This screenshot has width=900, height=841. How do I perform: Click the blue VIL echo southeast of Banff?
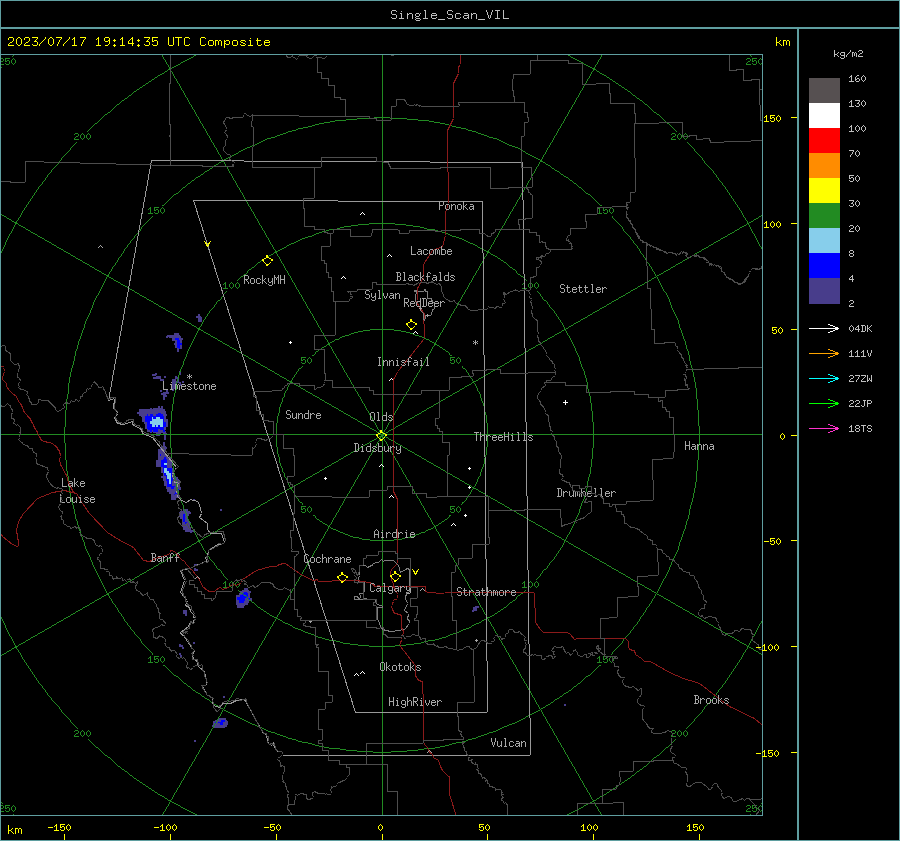(x=243, y=598)
